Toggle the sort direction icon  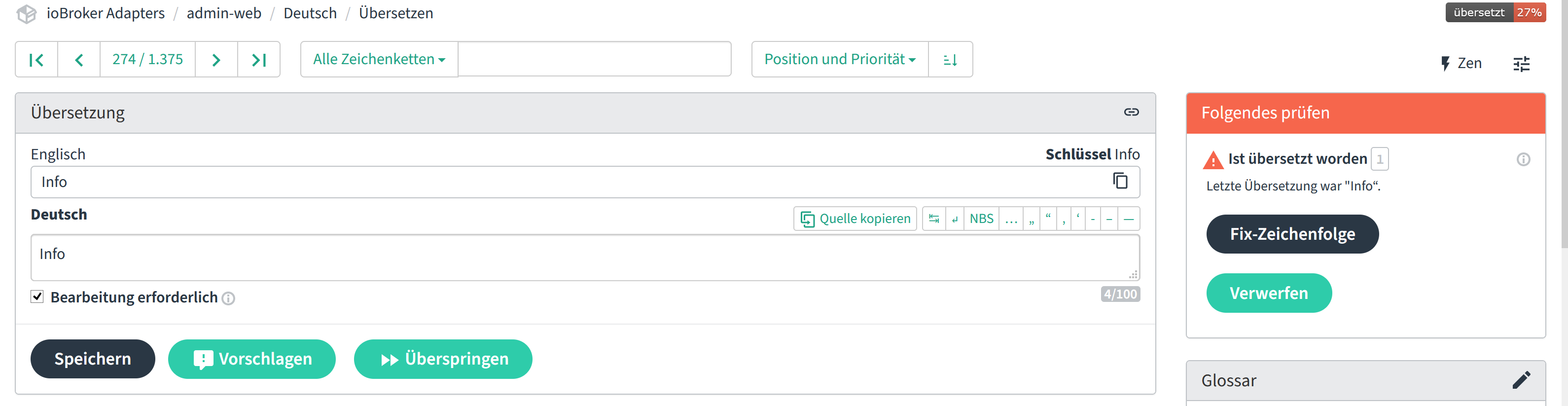pyautogui.click(x=950, y=60)
